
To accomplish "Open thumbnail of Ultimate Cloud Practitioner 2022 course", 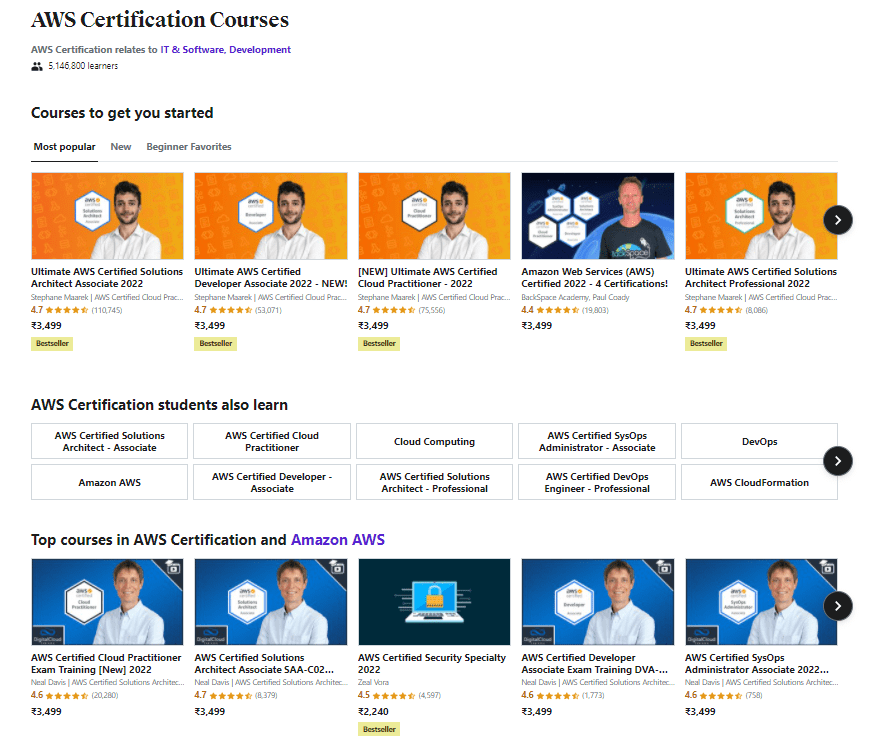I will coord(435,216).
